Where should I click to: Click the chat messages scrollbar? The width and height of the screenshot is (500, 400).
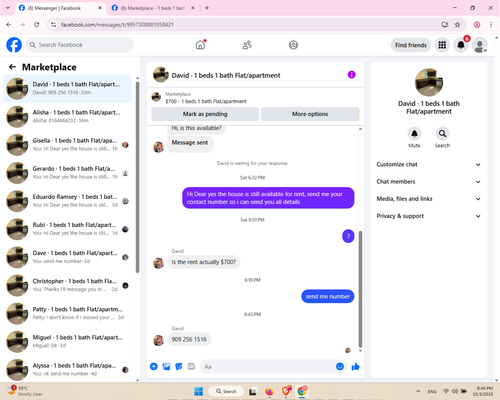360,289
